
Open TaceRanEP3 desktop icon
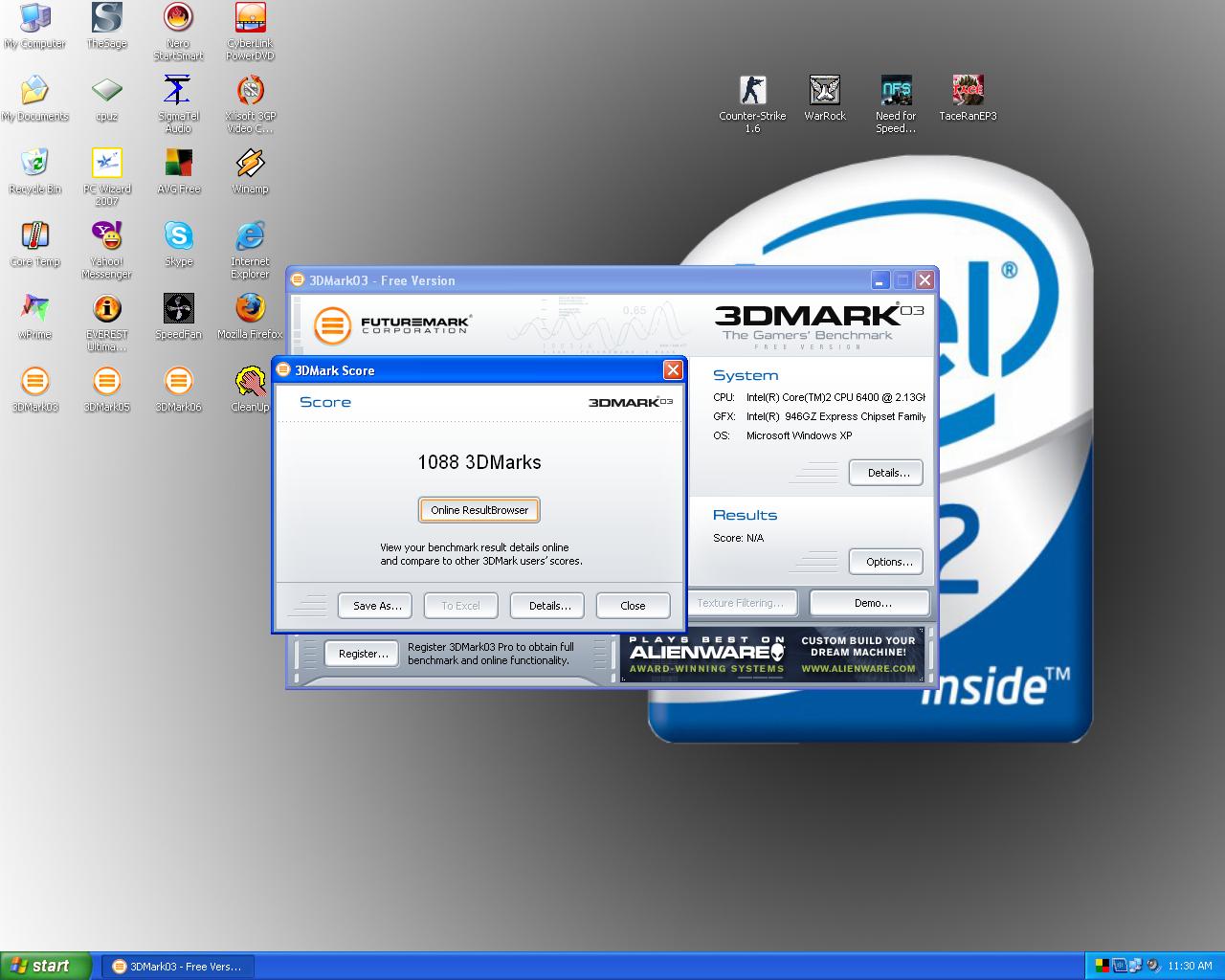click(x=968, y=100)
